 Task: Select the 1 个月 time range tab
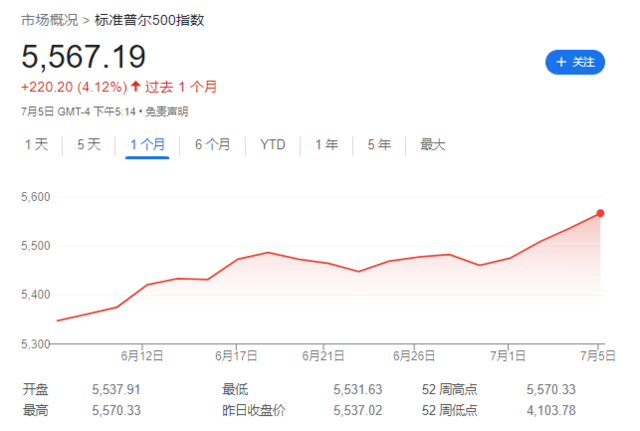pos(147,144)
